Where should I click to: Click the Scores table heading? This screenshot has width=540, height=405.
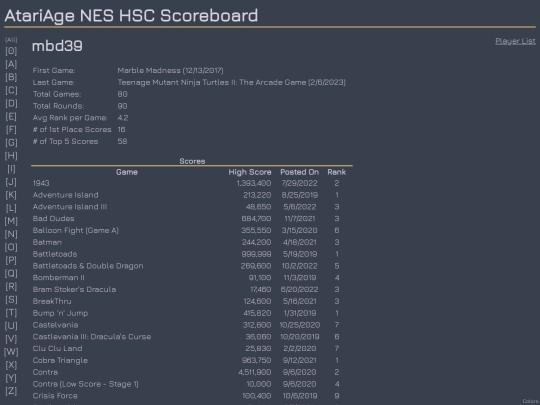[192, 161]
